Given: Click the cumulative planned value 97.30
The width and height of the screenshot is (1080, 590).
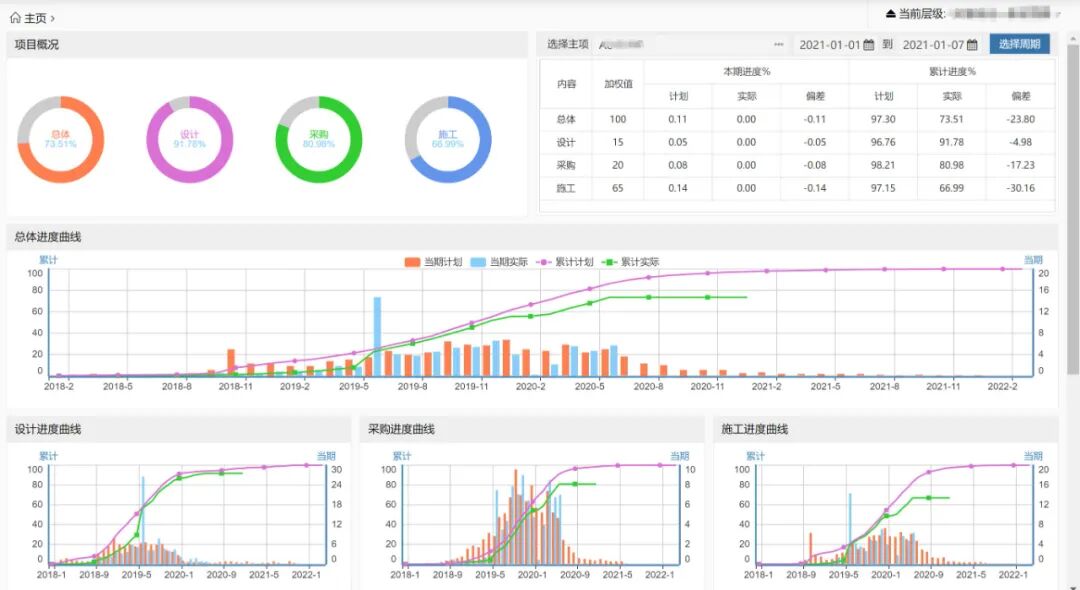Looking at the screenshot, I should 883,119.
